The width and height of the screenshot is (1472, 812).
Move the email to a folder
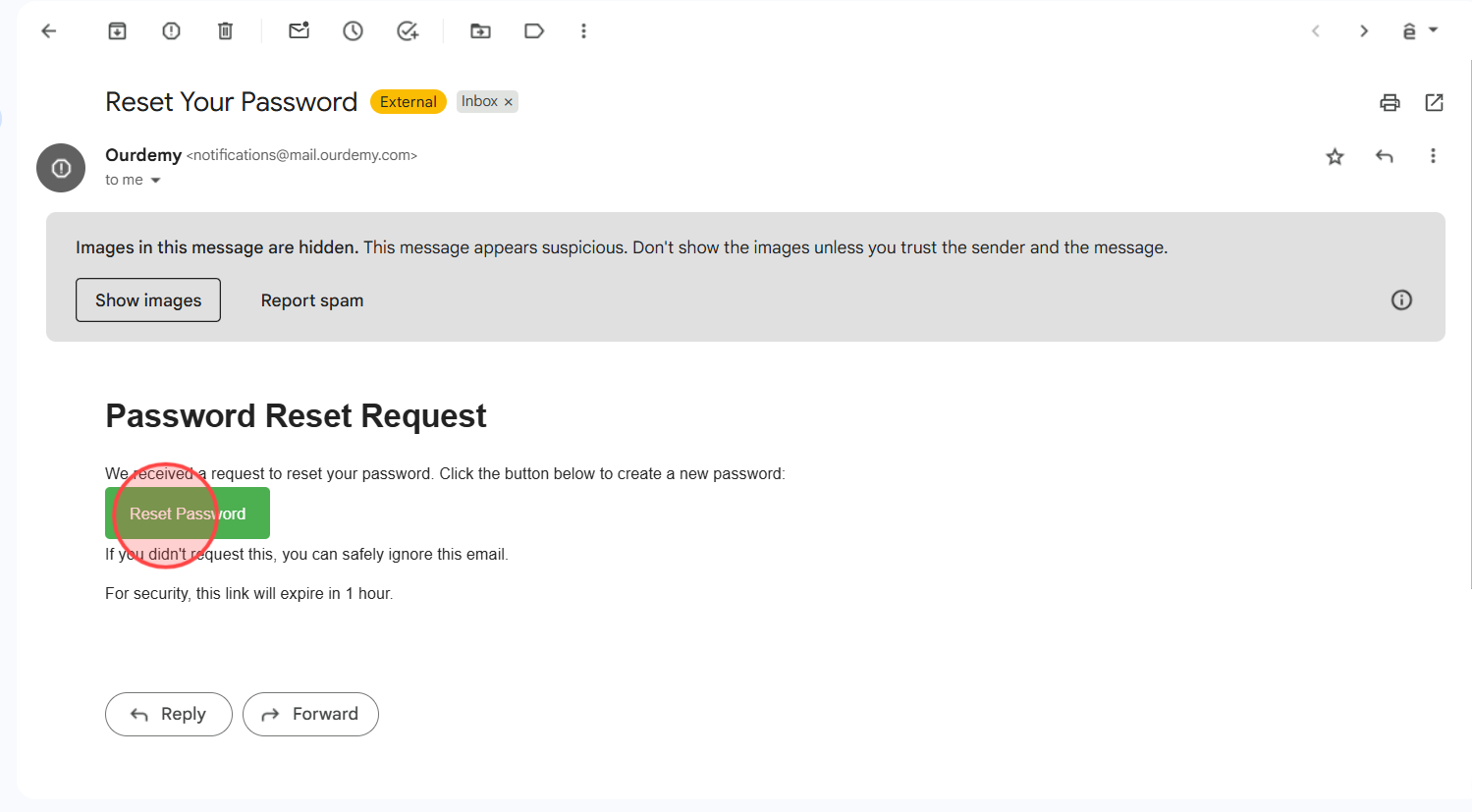[x=480, y=30]
